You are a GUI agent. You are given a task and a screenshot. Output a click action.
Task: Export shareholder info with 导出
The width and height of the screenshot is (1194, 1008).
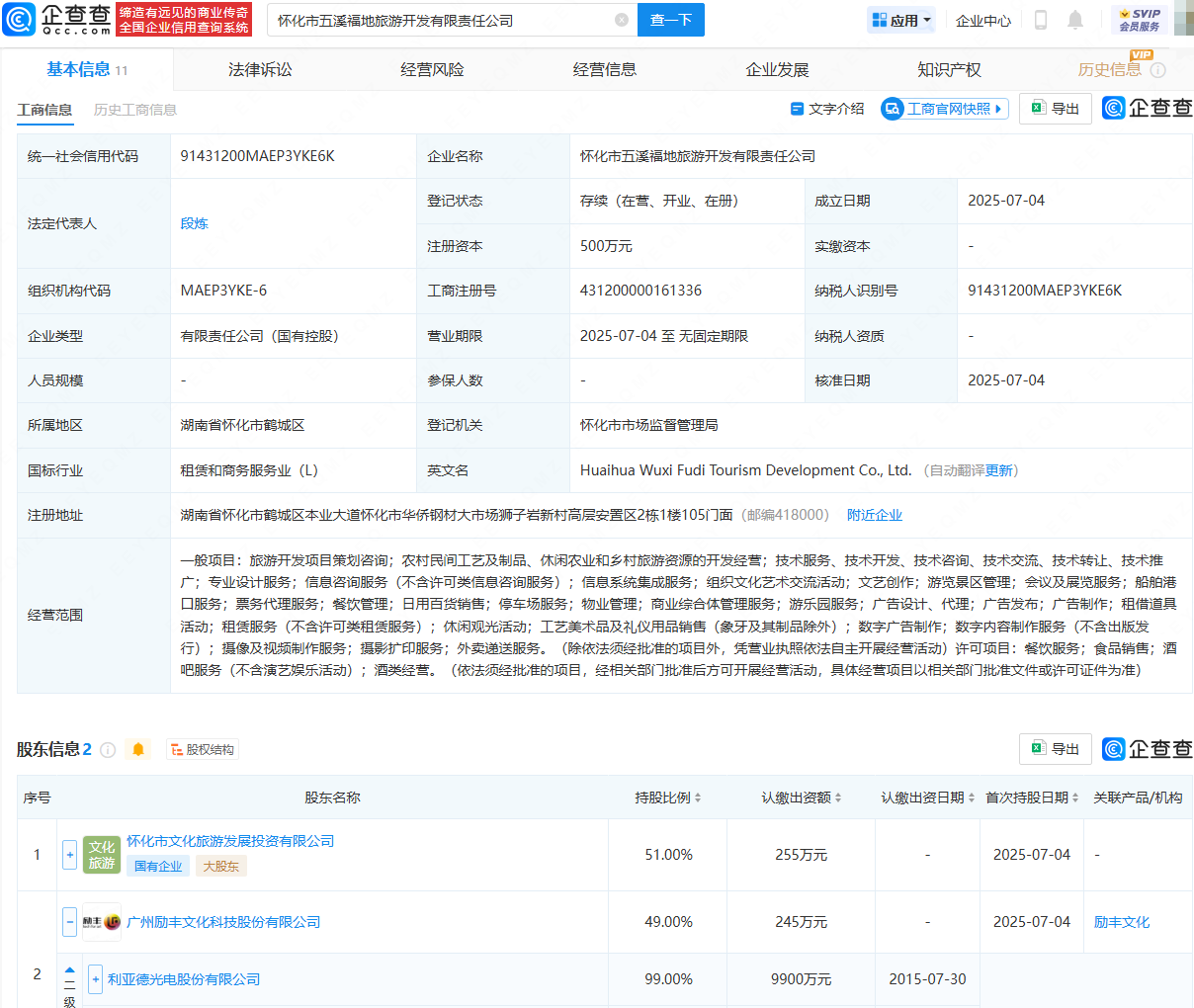pyautogui.click(x=1056, y=749)
